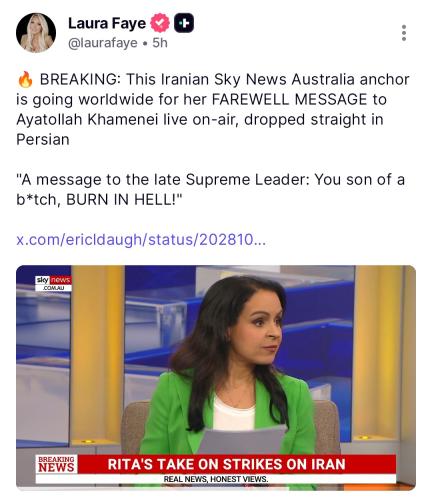
Task: Click the Real News, Honest Views ticker
Action: 216,479
